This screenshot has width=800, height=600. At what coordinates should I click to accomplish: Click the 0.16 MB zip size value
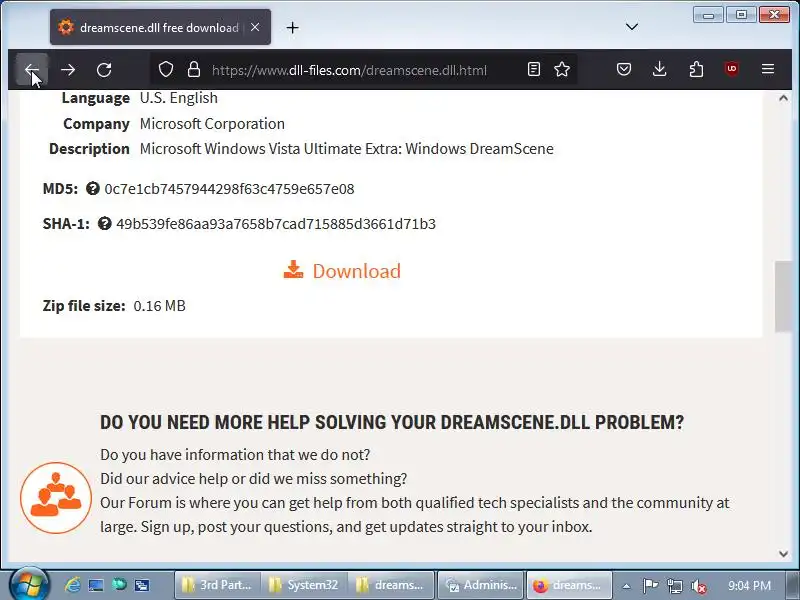[159, 306]
